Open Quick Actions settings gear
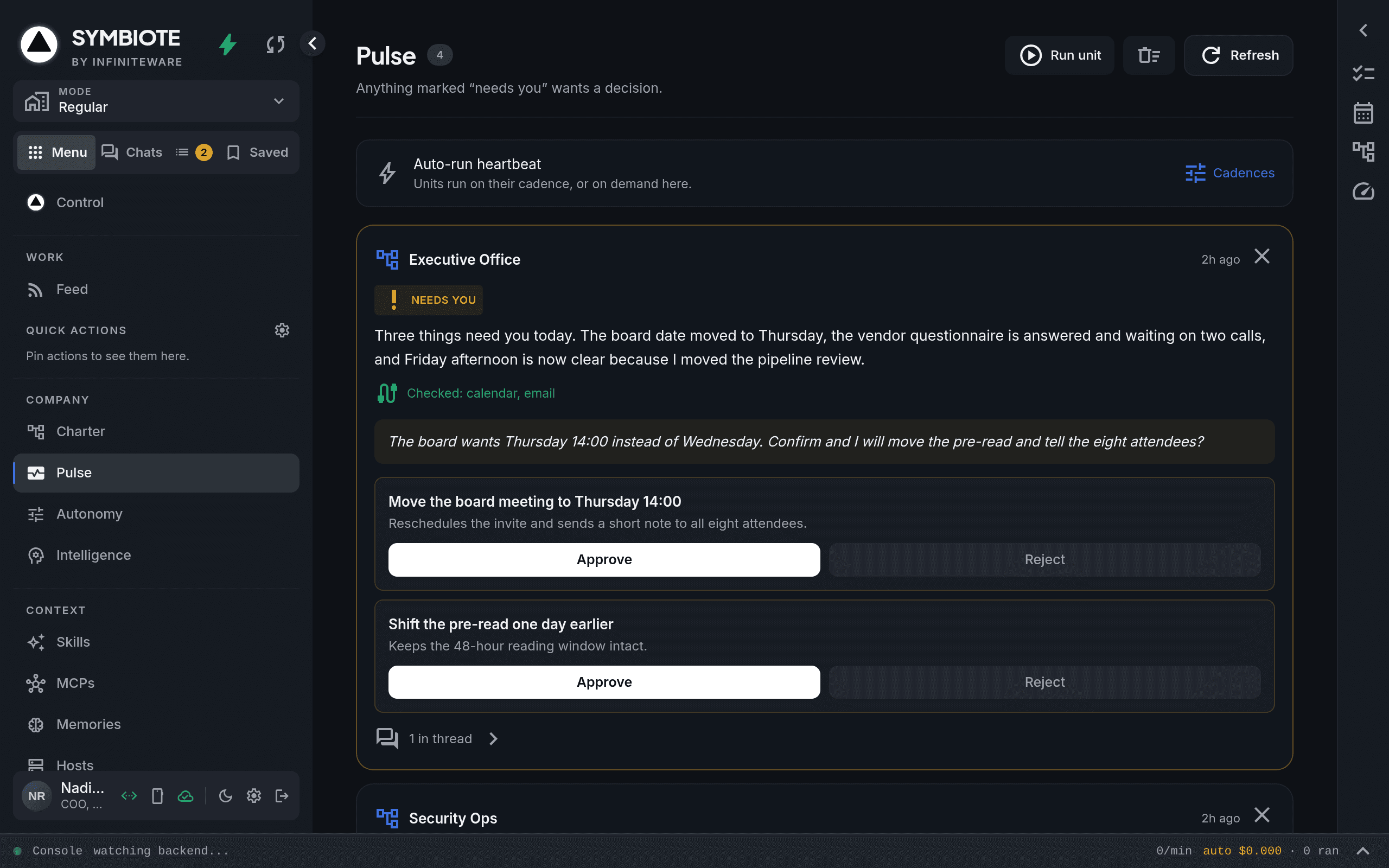The height and width of the screenshot is (868, 1389). click(x=282, y=330)
